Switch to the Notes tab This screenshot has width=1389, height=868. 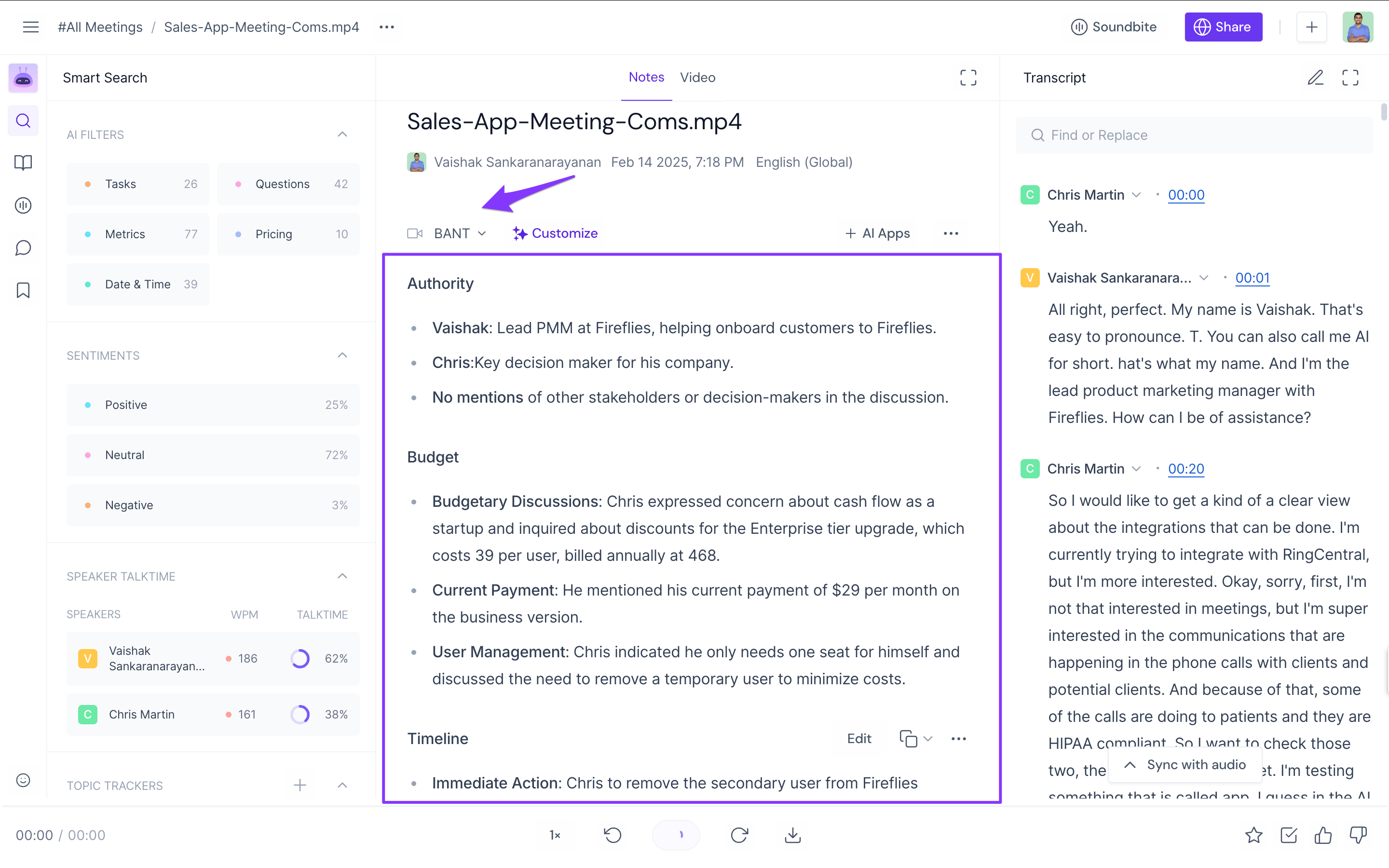[646, 78]
